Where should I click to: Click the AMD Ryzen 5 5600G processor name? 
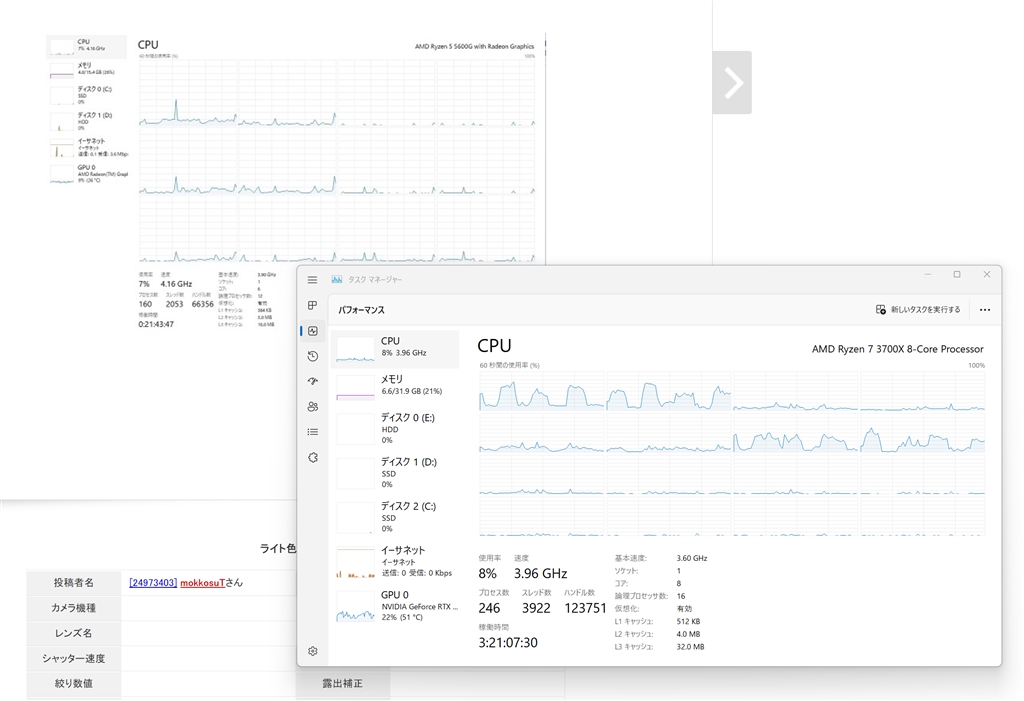click(x=474, y=46)
